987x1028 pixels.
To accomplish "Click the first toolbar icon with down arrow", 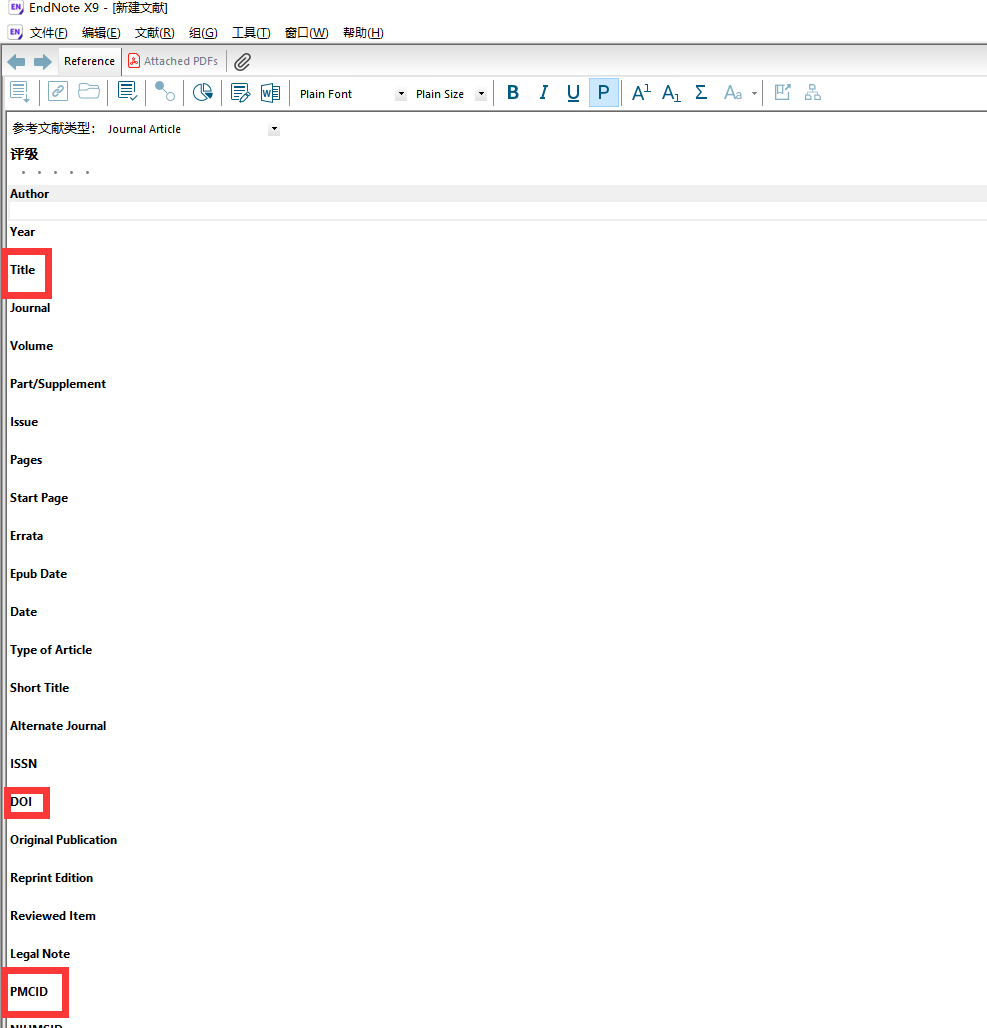I will [20, 93].
